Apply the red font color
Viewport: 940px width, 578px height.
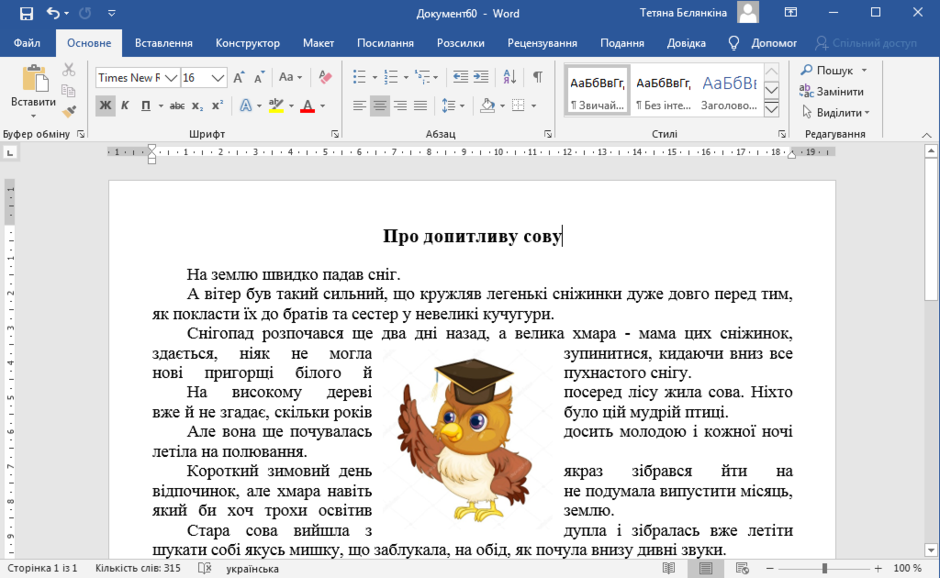click(308, 106)
